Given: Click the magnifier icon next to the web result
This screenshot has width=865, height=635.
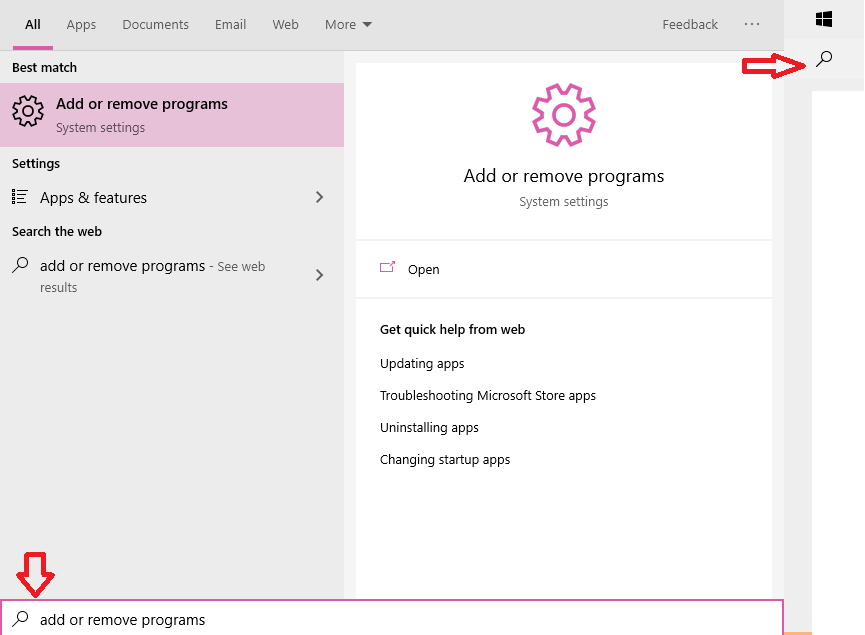Looking at the screenshot, I should tap(20, 265).
